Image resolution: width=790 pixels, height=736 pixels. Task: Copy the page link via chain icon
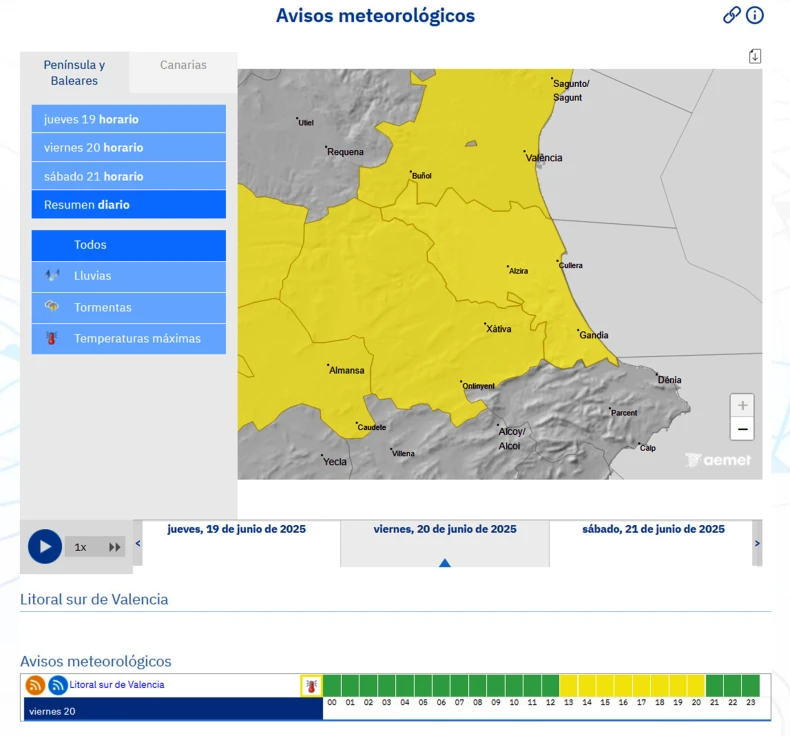[732, 15]
